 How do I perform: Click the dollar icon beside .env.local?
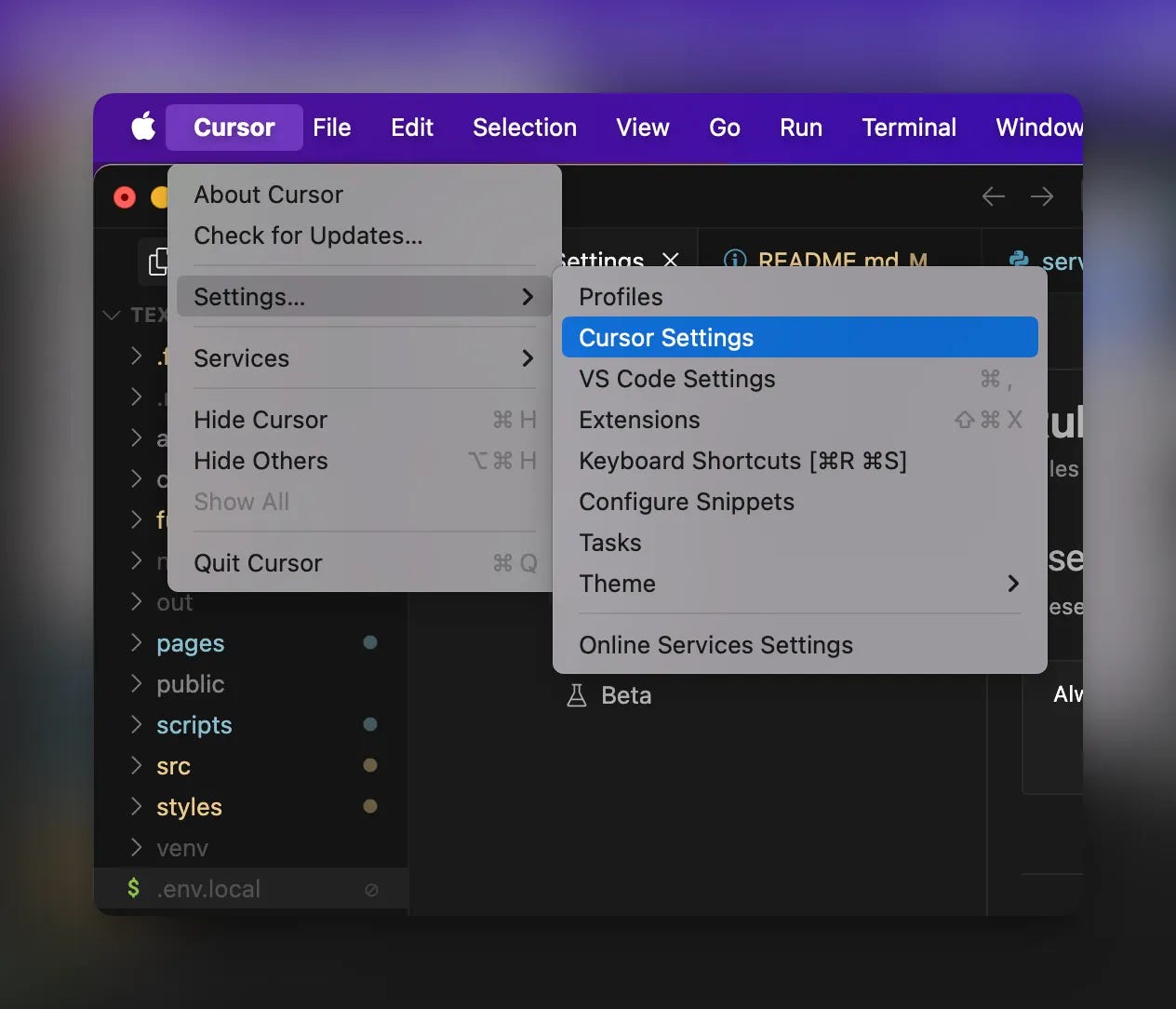(134, 888)
